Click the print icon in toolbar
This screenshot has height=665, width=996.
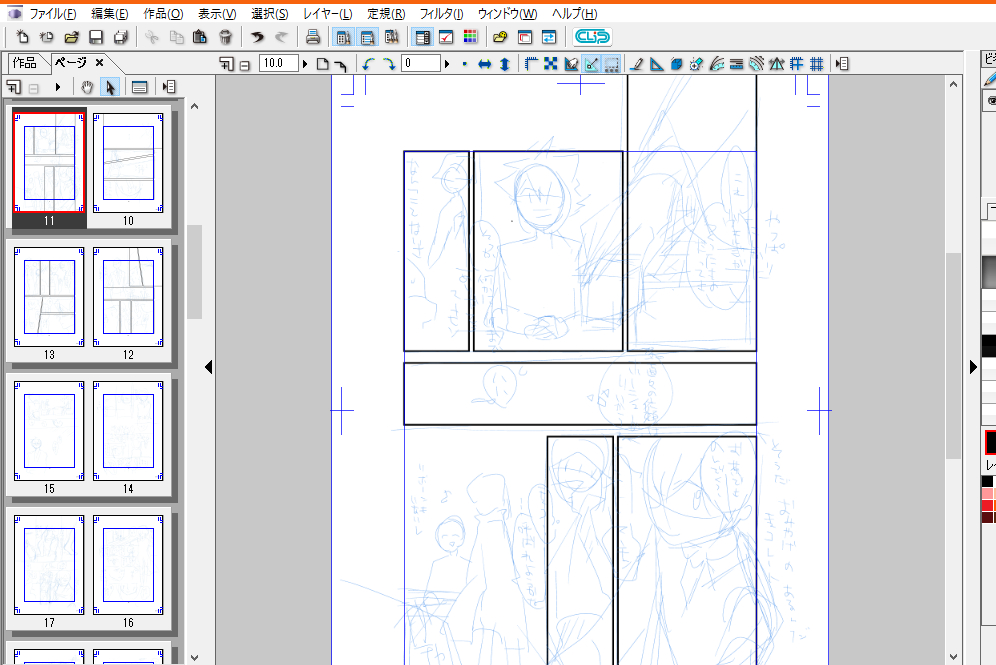click(312, 37)
